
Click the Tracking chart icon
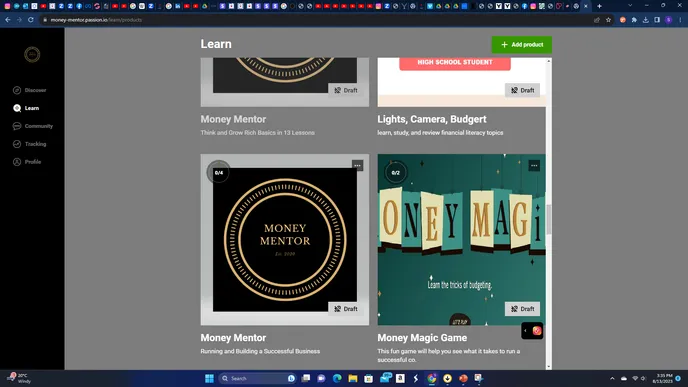coord(17,144)
